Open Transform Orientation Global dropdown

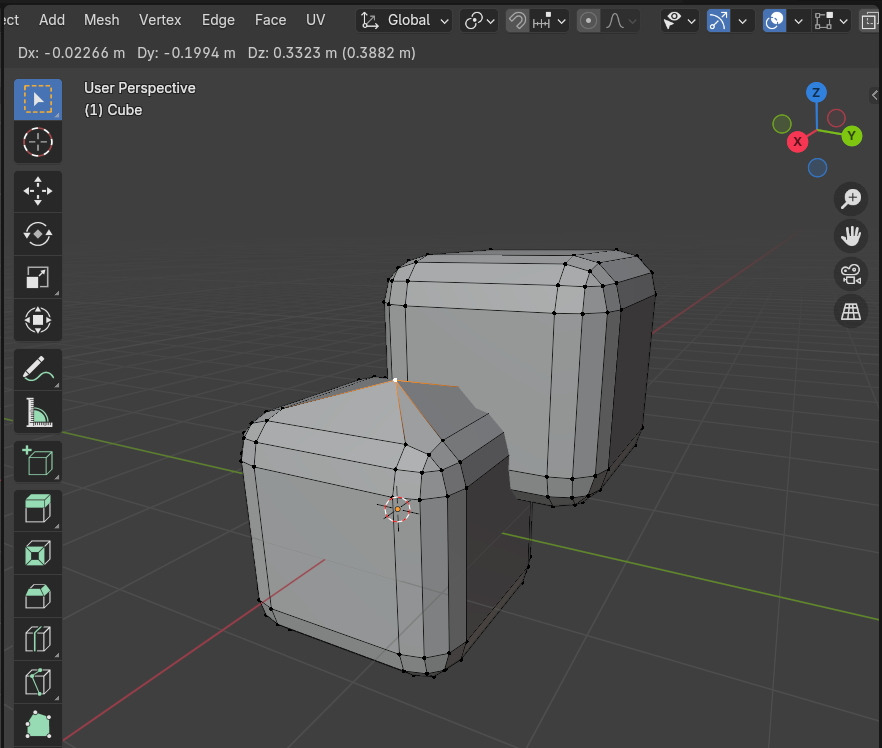click(404, 21)
